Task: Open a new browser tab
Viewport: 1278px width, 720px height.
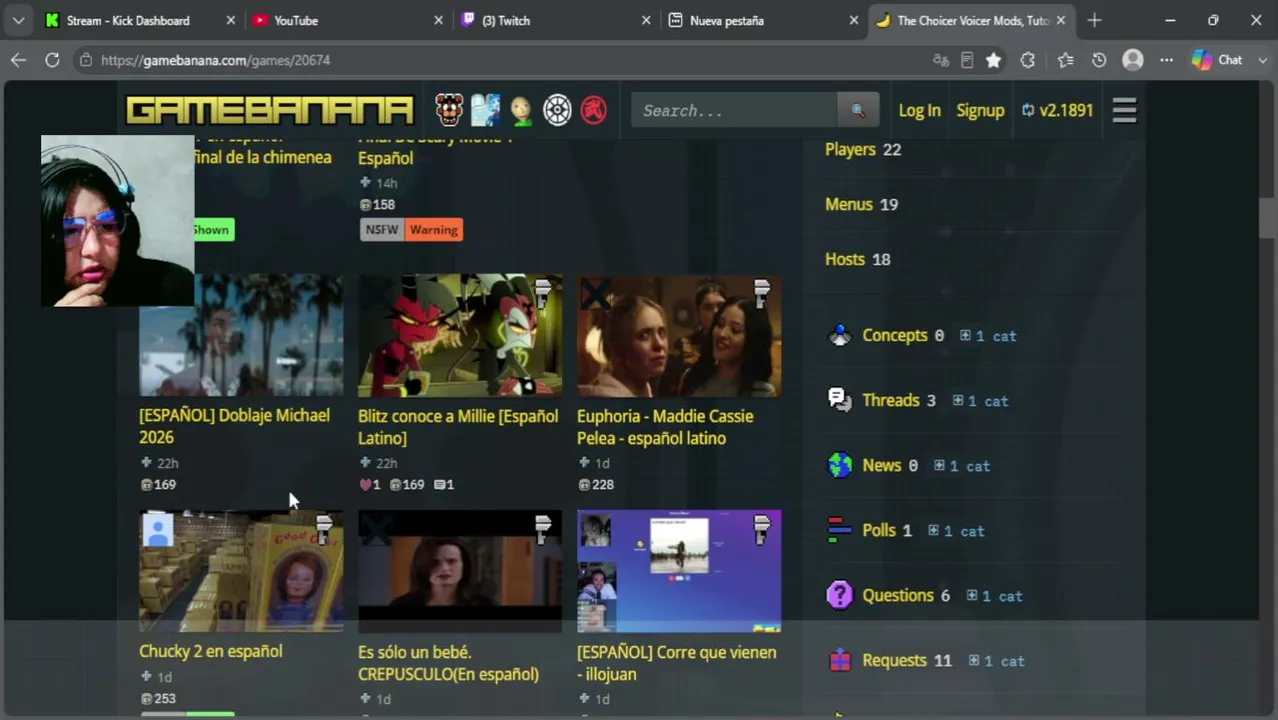Action: 1094,20
